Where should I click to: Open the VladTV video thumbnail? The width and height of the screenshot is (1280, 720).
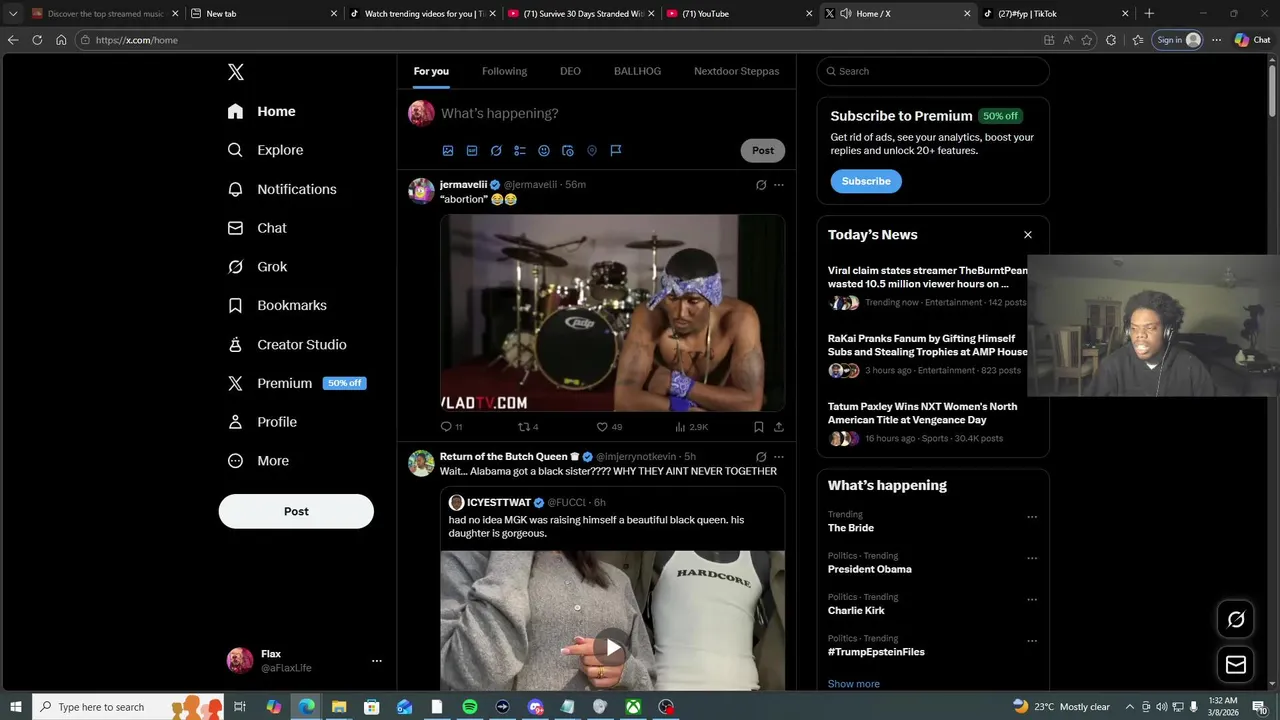pyautogui.click(x=612, y=313)
